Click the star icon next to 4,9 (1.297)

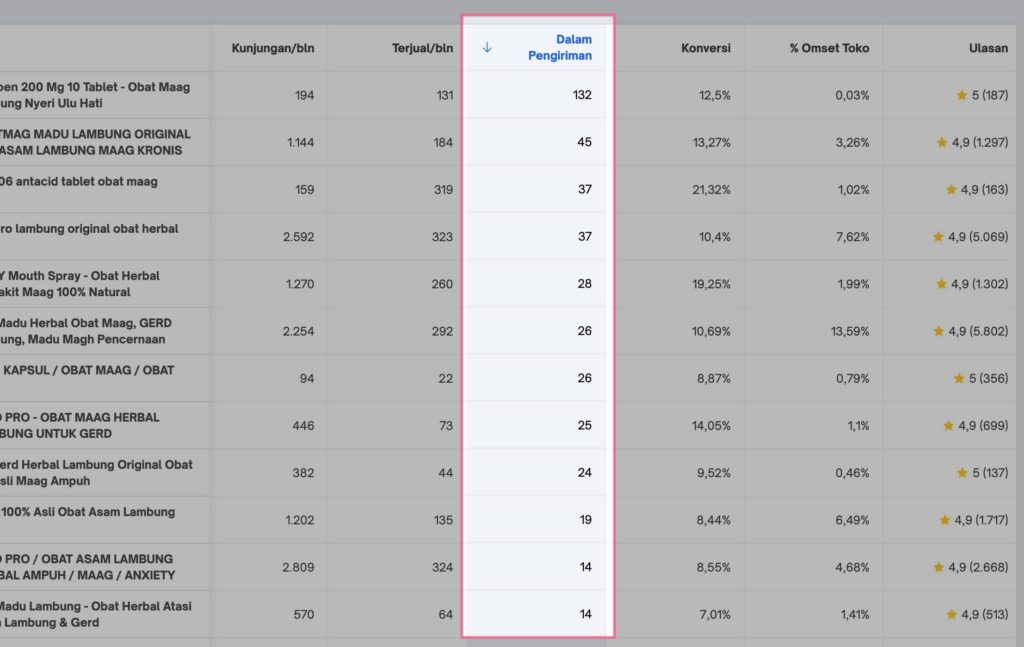(942, 142)
